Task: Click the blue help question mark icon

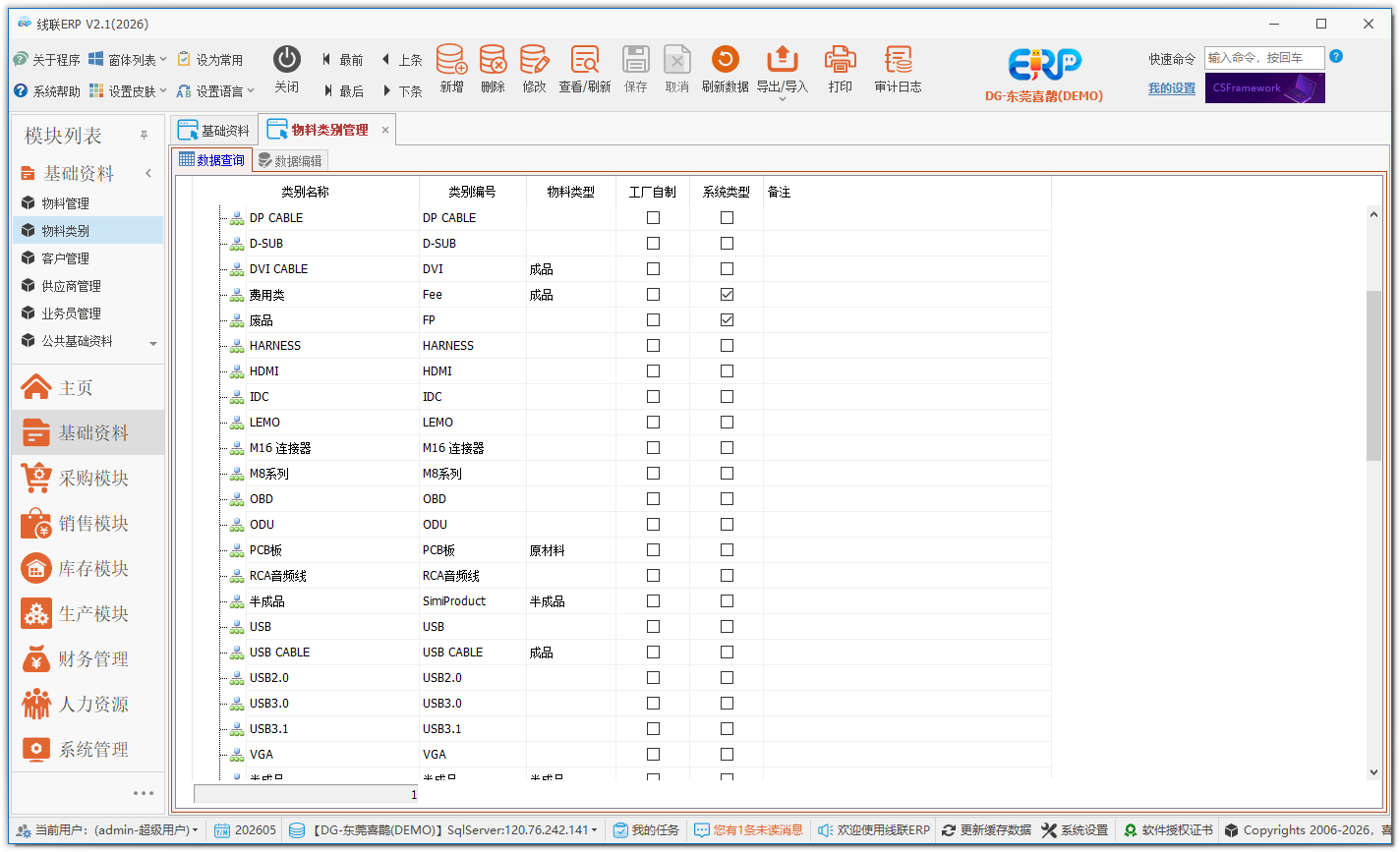Action: pos(1336,56)
